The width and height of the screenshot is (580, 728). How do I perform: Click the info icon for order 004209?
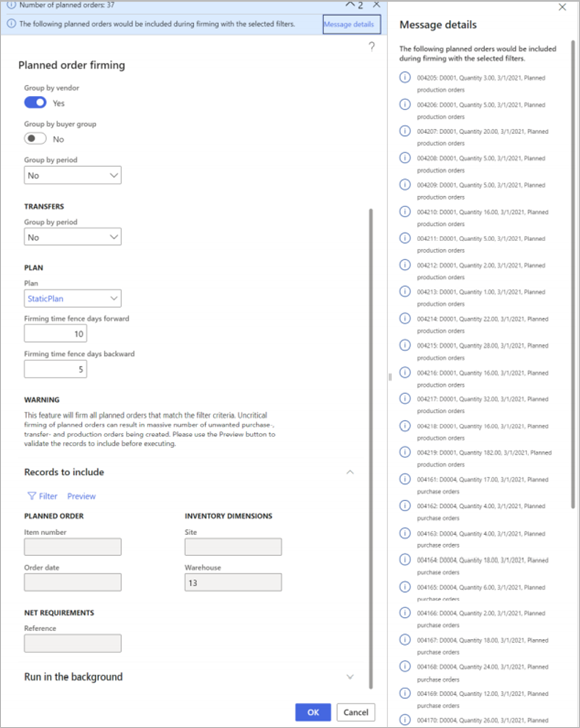[405, 184]
